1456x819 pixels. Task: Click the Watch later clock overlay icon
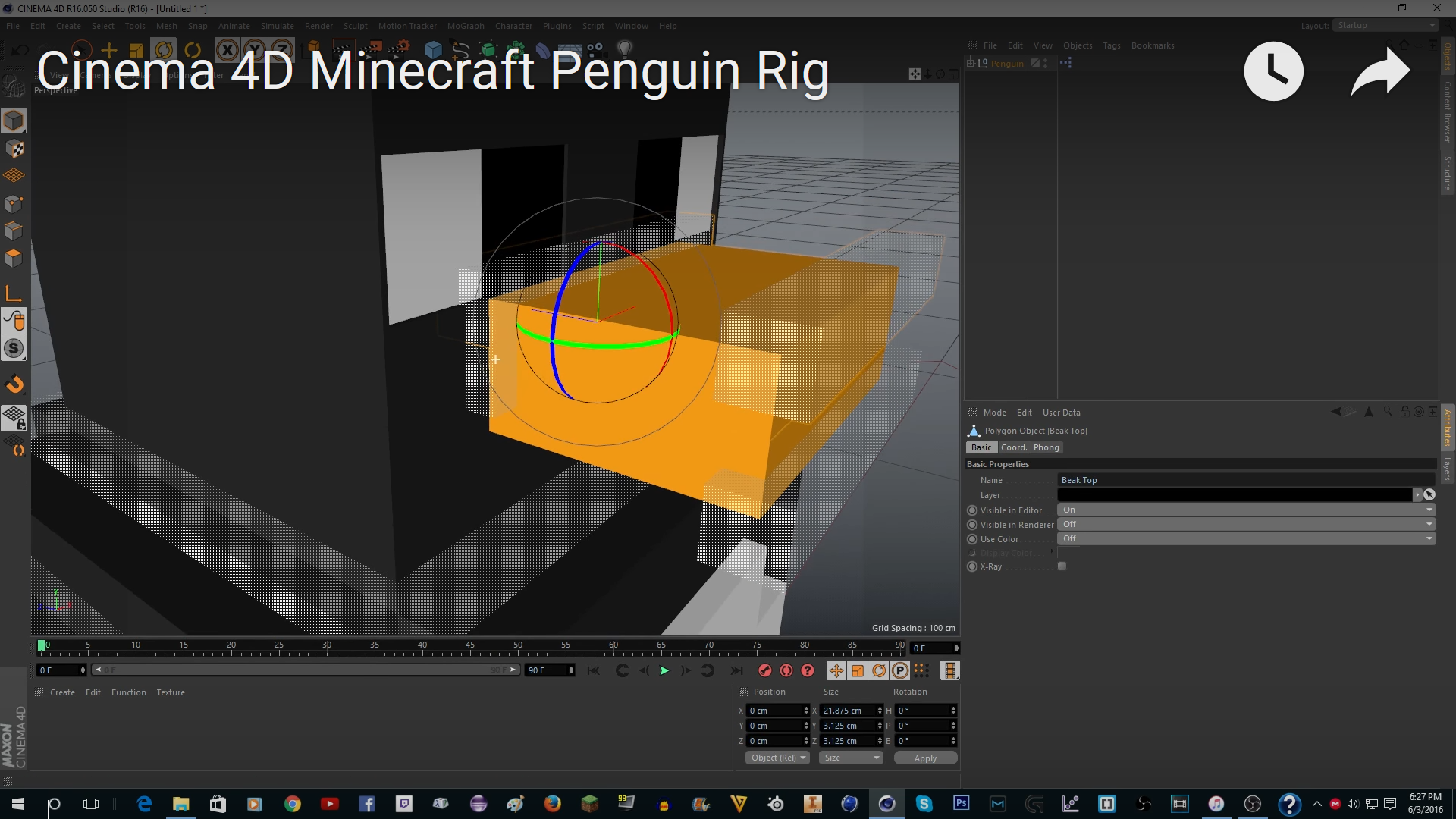(1274, 71)
